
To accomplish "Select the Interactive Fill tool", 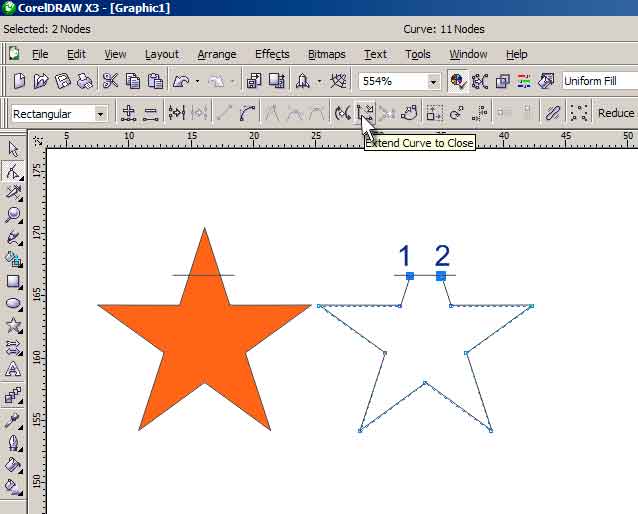I will pyautogui.click(x=13, y=486).
